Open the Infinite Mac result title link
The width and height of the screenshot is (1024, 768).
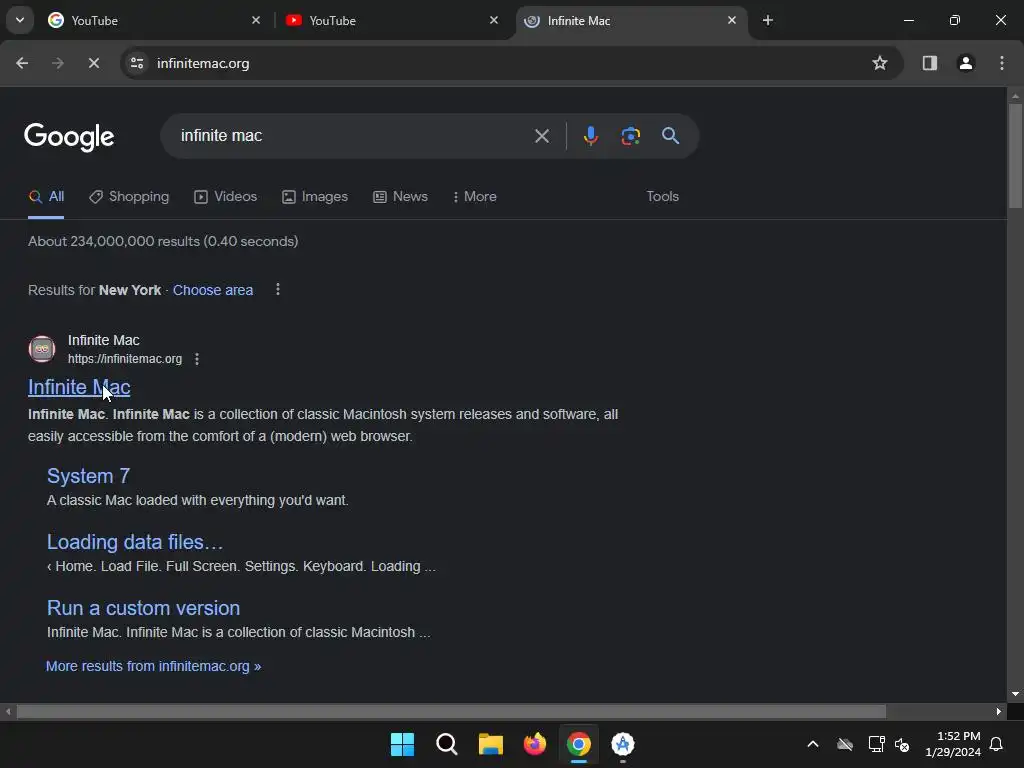tap(79, 387)
